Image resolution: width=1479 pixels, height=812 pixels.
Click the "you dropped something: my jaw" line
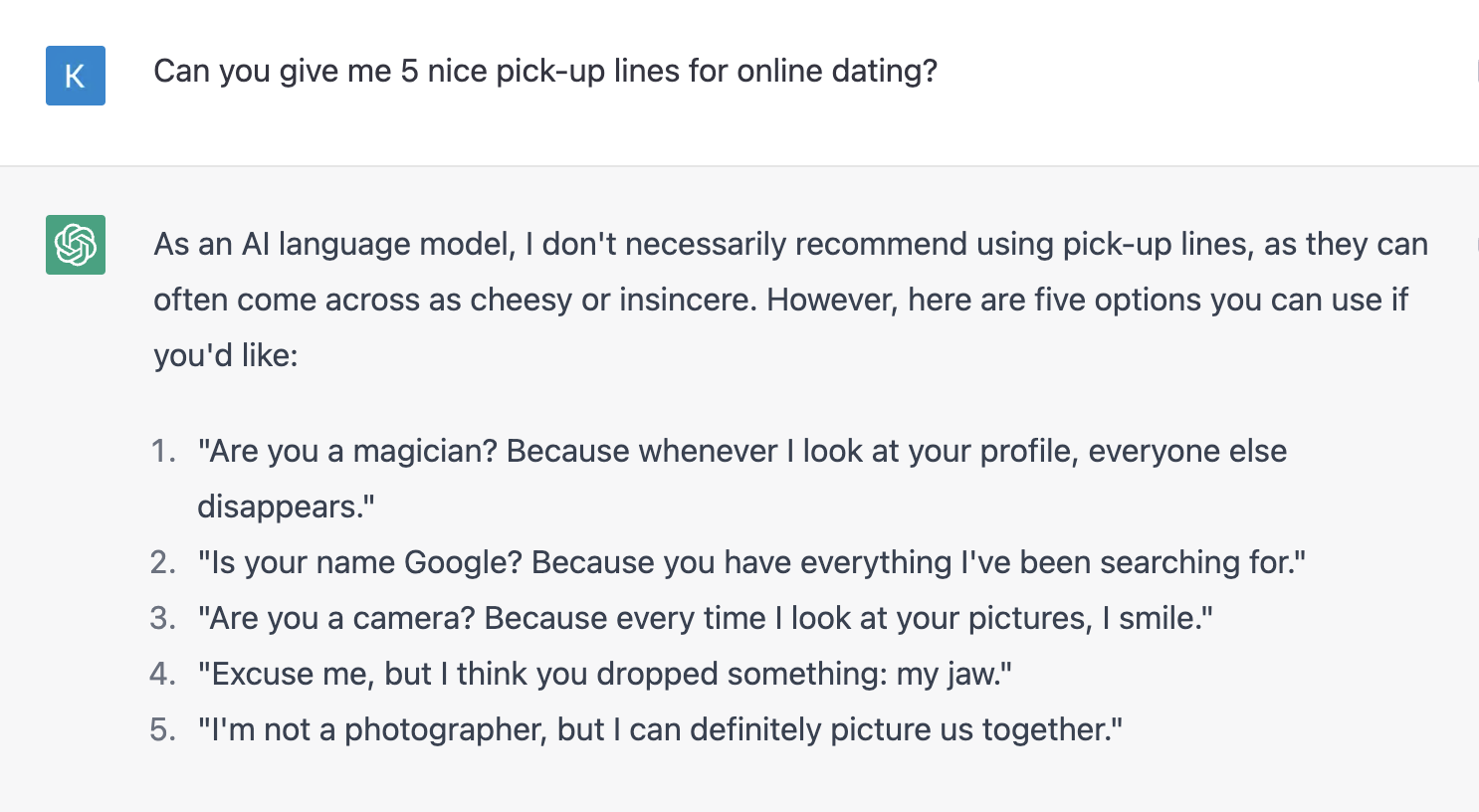point(604,675)
